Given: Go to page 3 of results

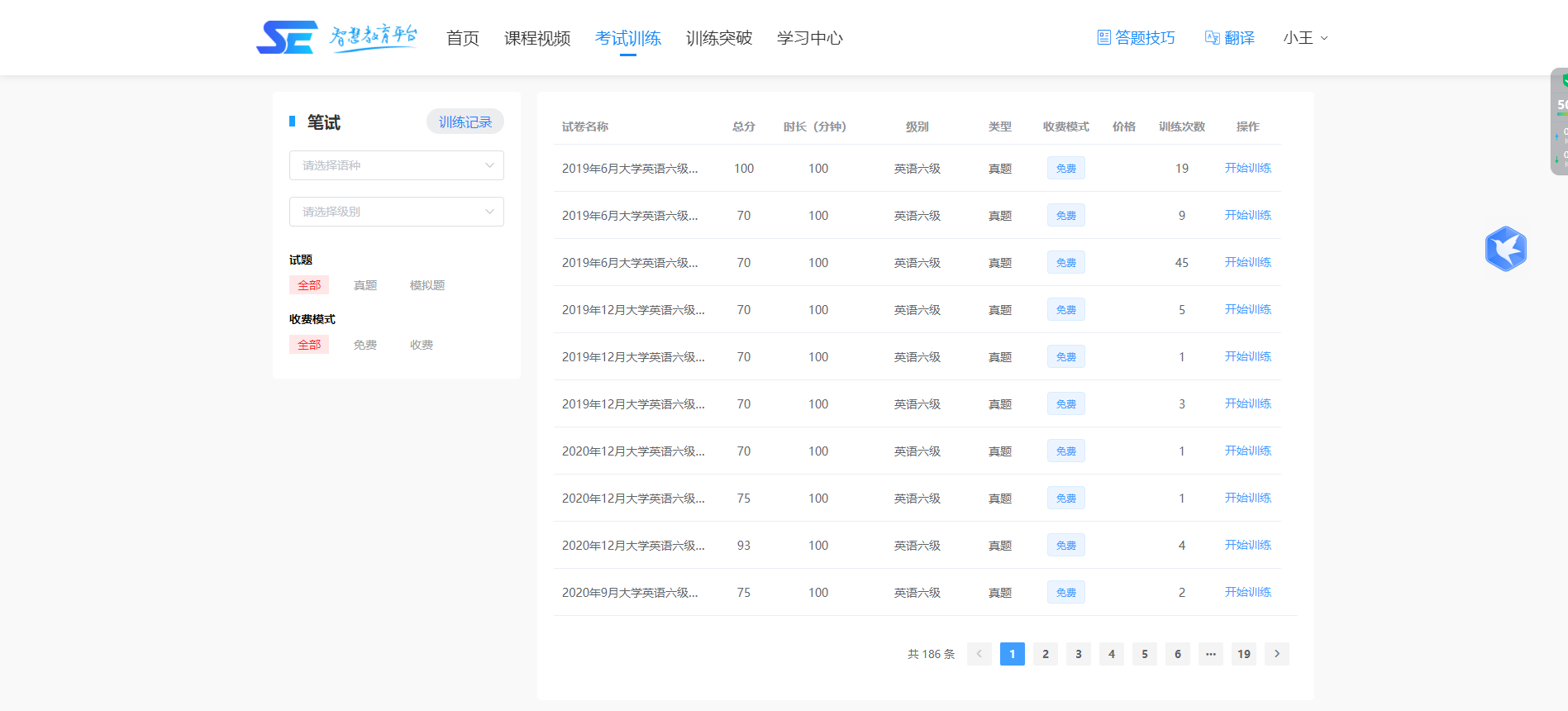Looking at the screenshot, I should (1079, 654).
